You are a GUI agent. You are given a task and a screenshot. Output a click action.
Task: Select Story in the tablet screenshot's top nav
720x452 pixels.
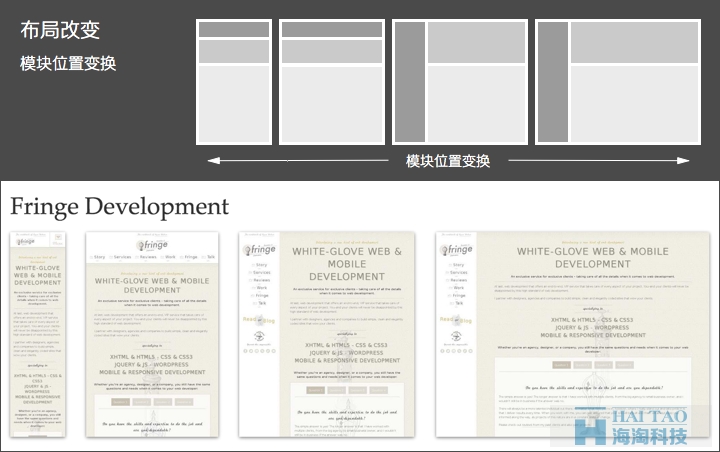[x=98, y=257]
